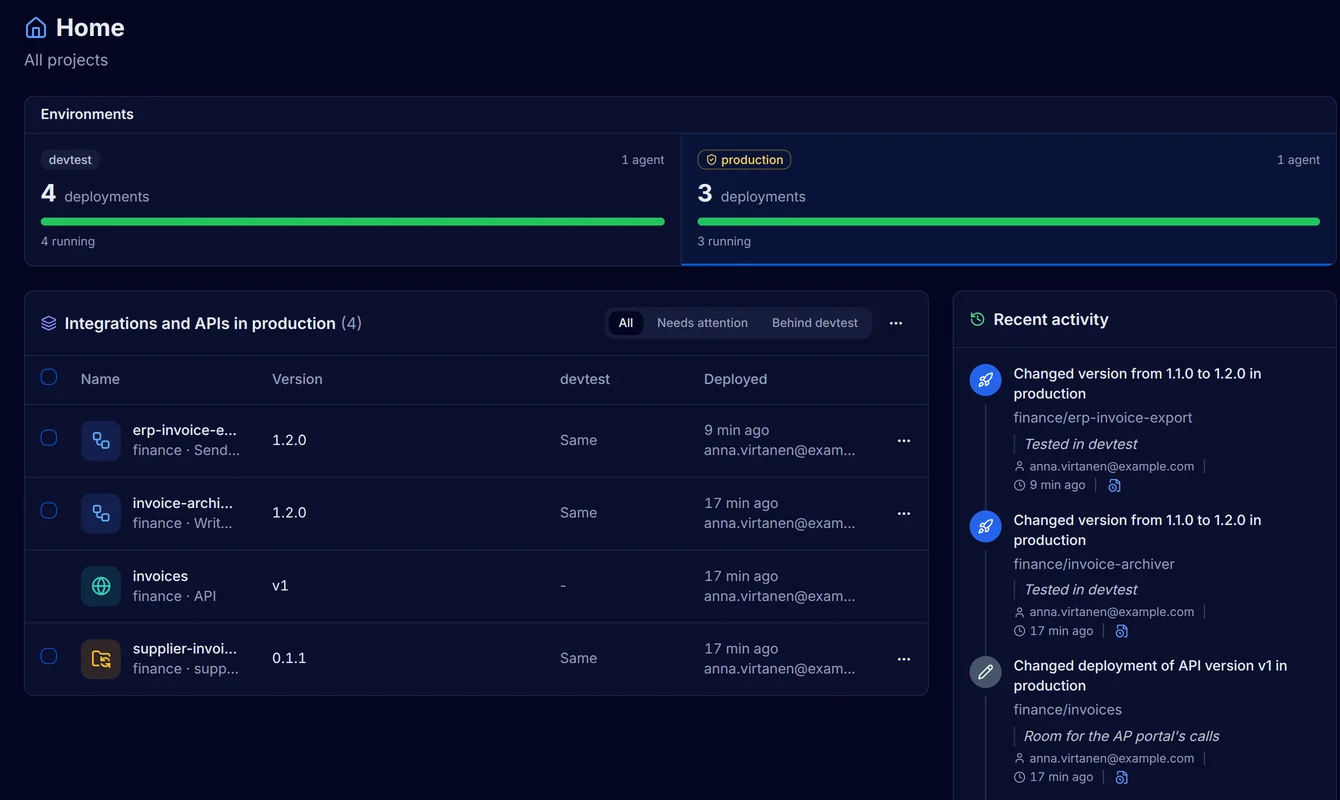
Task: Click the Deployed column header
Action: click(735, 379)
